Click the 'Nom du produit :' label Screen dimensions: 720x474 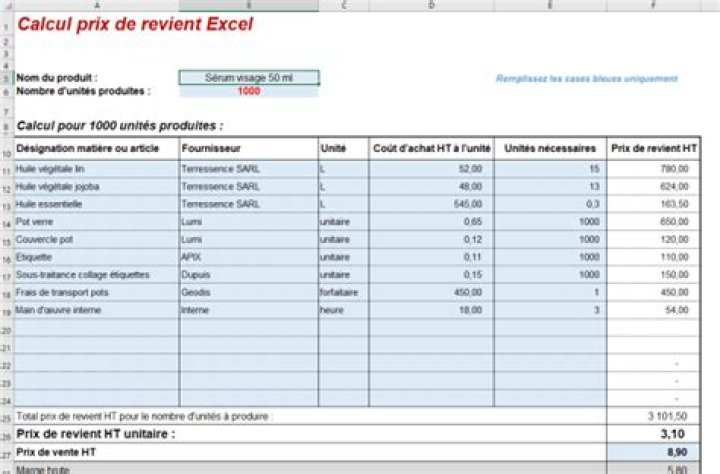(57, 78)
